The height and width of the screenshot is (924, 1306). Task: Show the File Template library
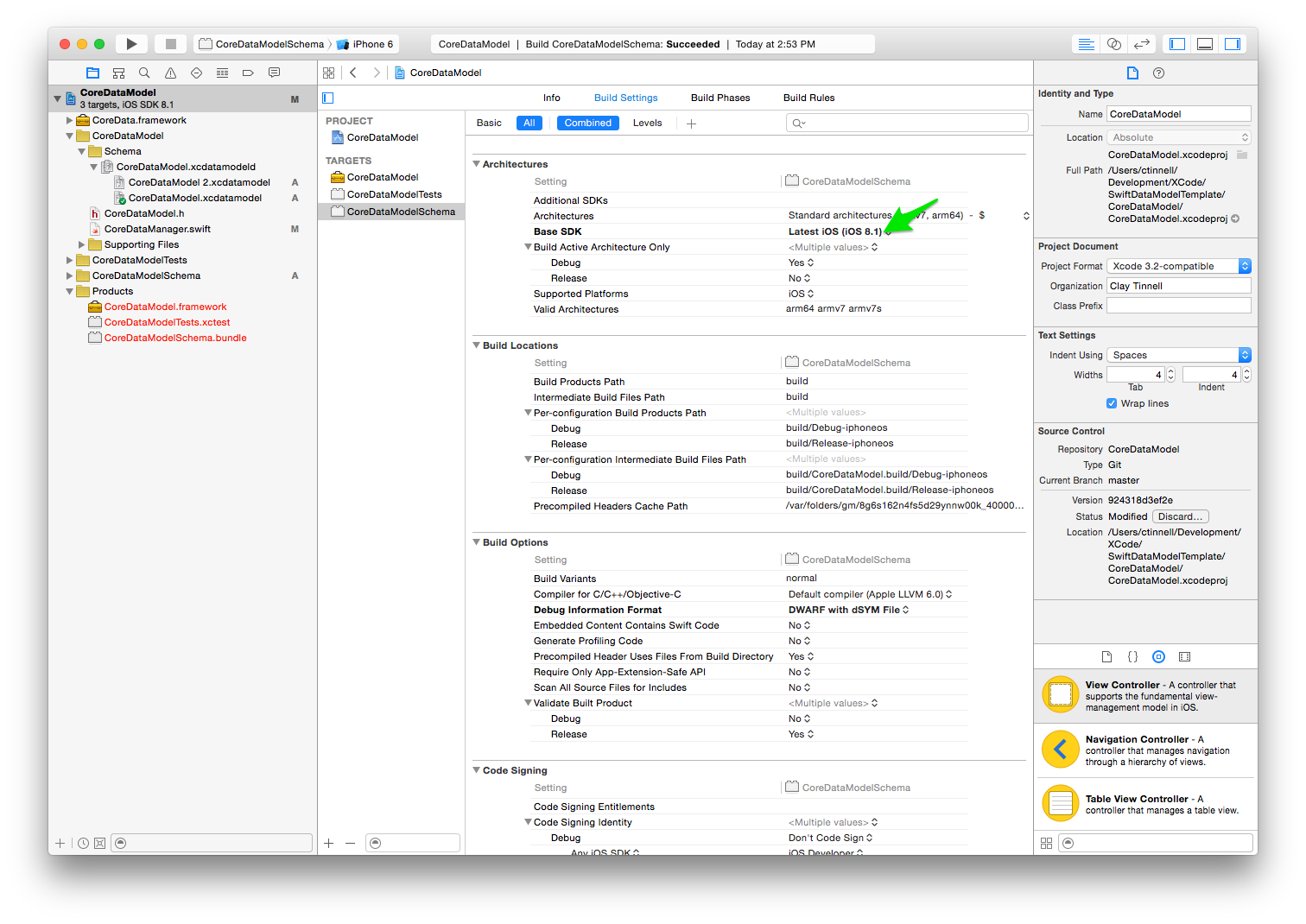pos(1106,657)
